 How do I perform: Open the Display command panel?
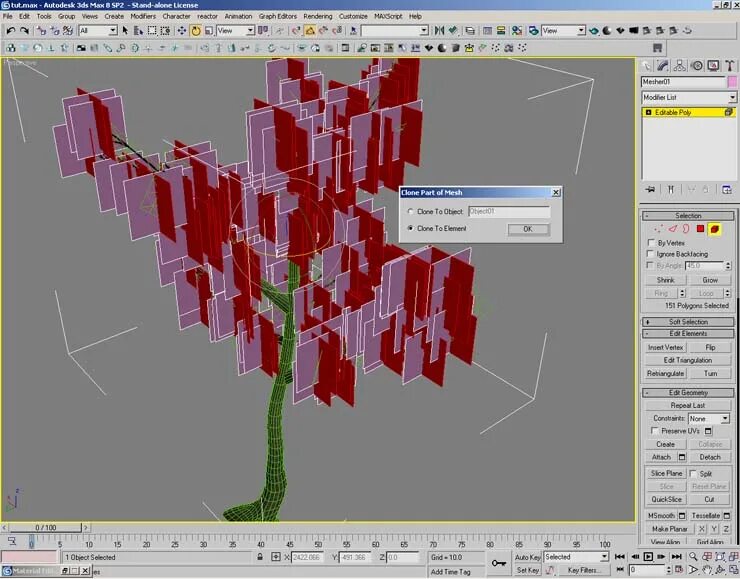pyautogui.click(x=713, y=66)
